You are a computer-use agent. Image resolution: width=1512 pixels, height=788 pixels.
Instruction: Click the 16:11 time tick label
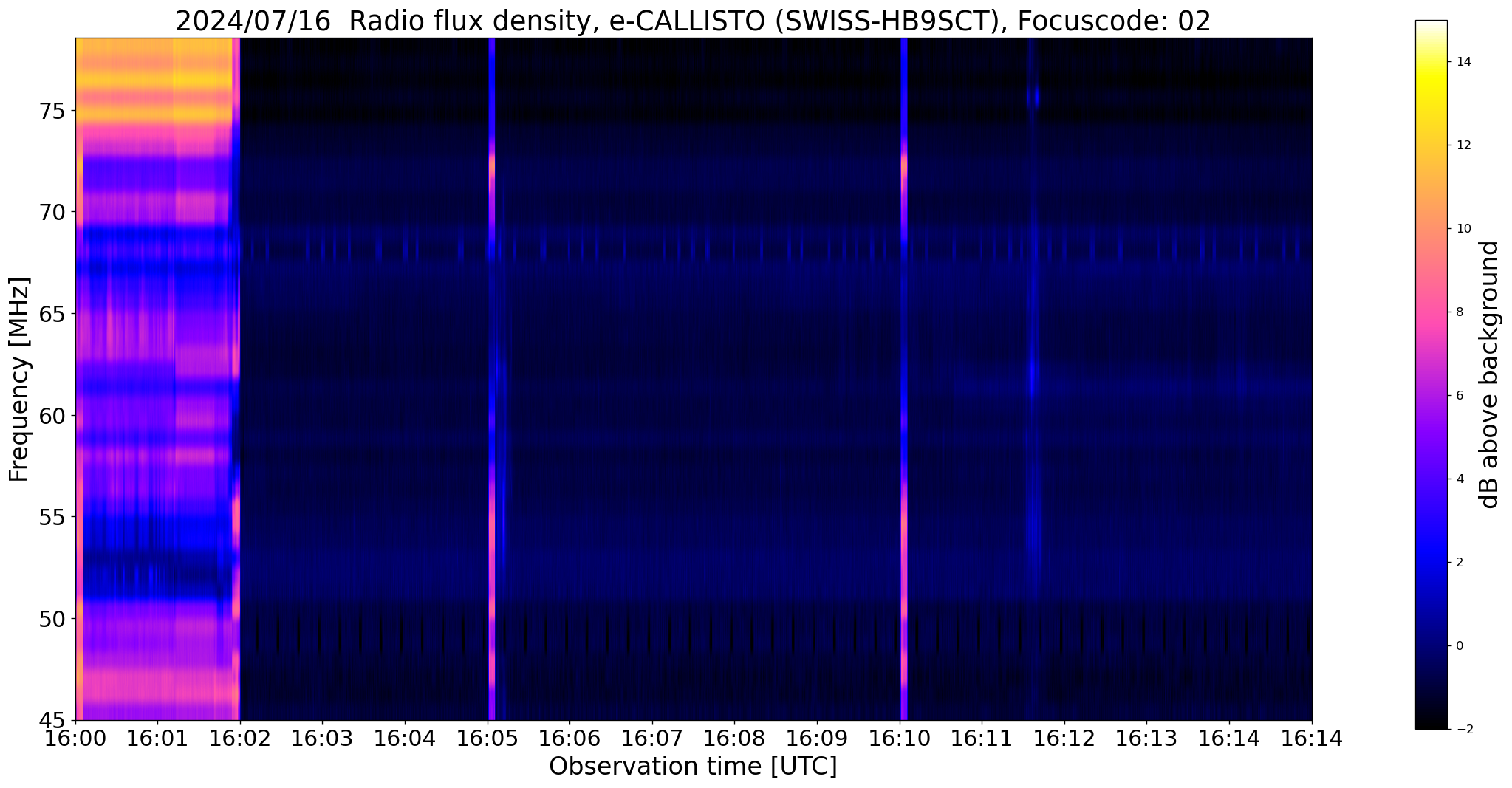click(x=982, y=738)
